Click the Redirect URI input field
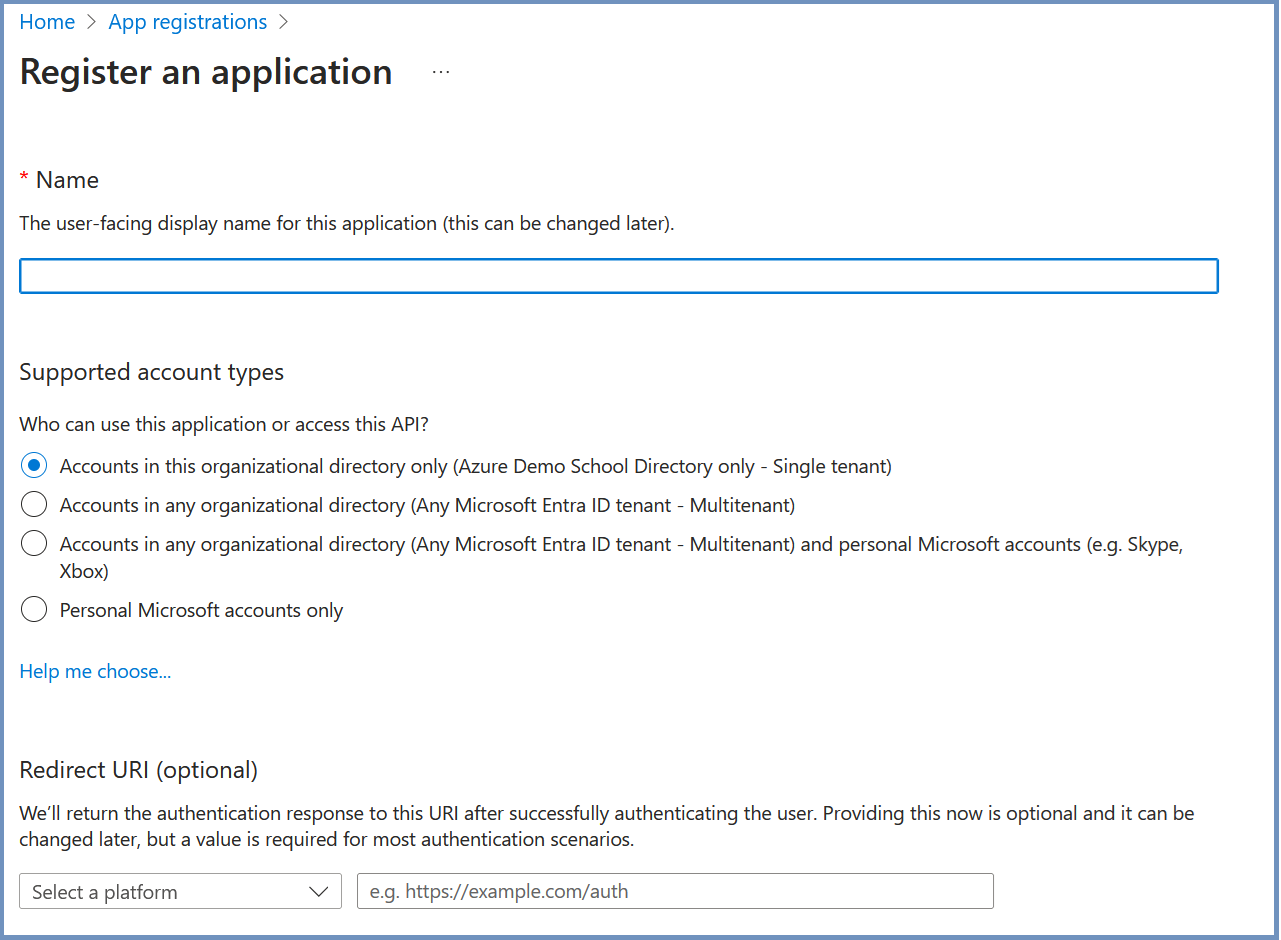This screenshot has width=1281, height=940. tap(675, 891)
